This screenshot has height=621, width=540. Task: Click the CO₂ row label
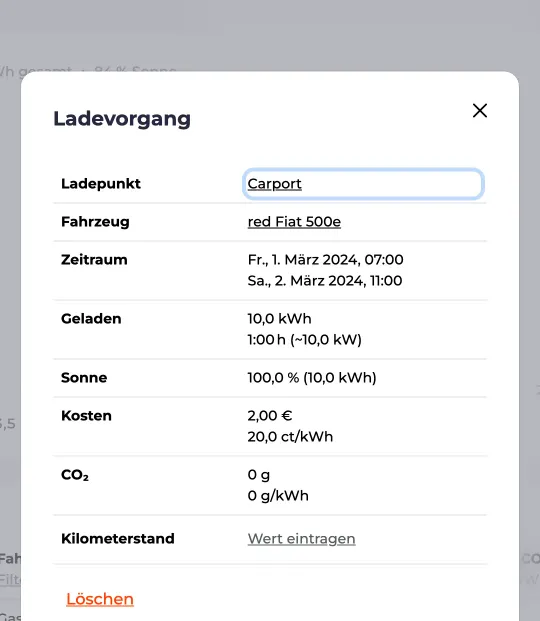(75, 475)
